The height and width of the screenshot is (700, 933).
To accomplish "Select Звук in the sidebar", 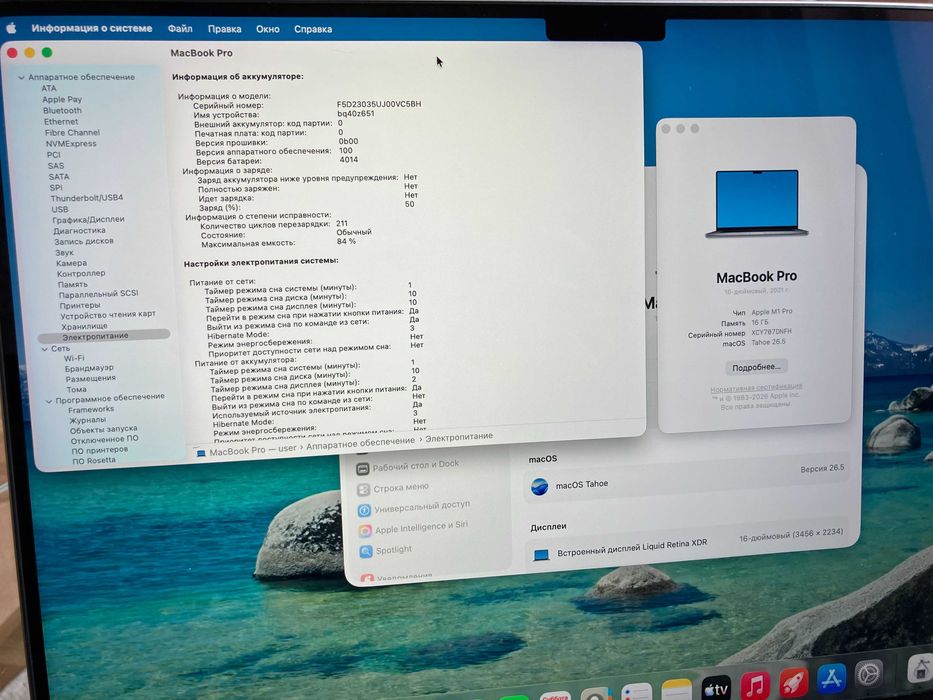I will coord(64,252).
